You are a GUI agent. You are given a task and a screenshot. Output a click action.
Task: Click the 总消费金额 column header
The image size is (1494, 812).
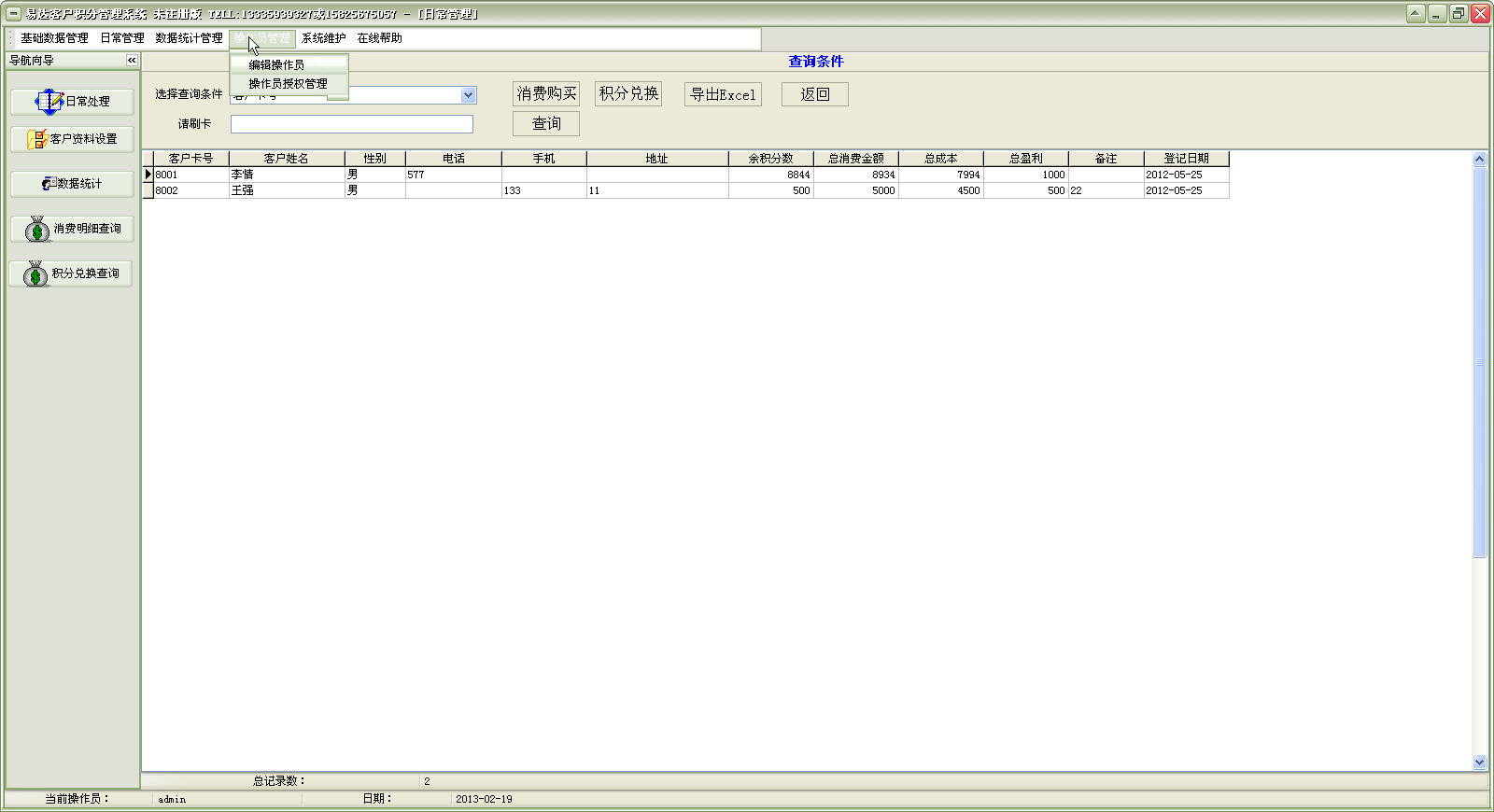(855, 159)
